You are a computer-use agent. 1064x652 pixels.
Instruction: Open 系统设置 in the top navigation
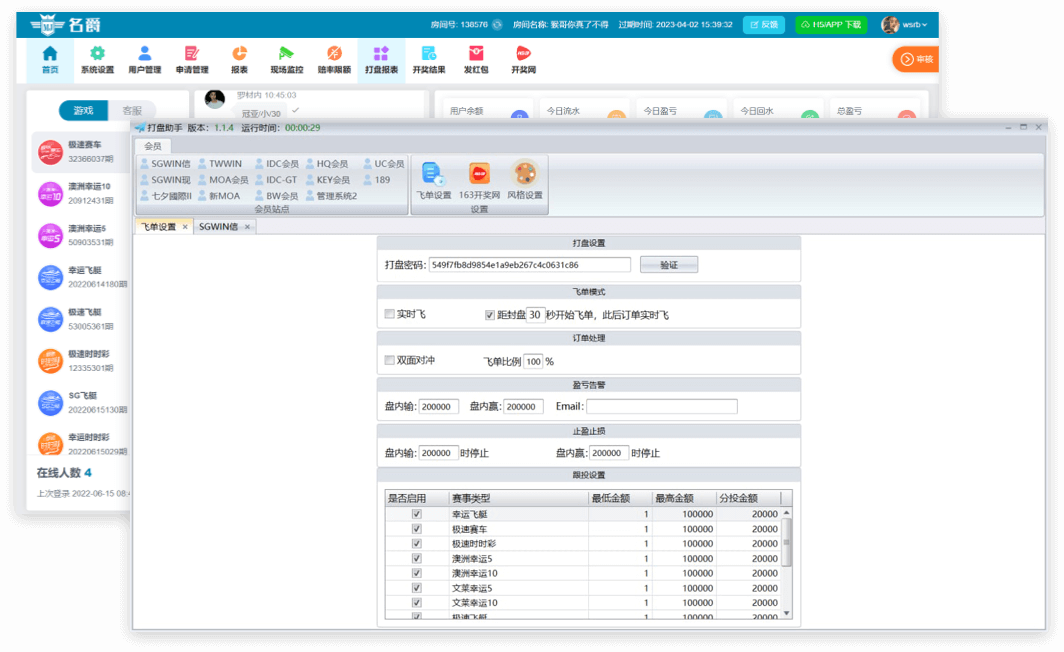point(97,60)
